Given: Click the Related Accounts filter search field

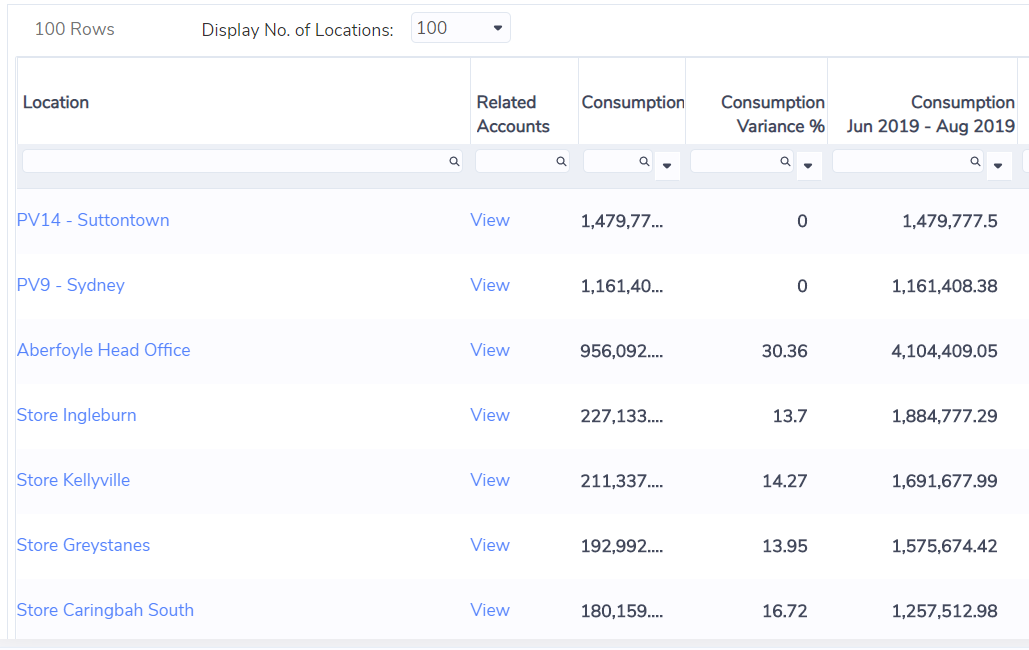Looking at the screenshot, I should pos(522,162).
